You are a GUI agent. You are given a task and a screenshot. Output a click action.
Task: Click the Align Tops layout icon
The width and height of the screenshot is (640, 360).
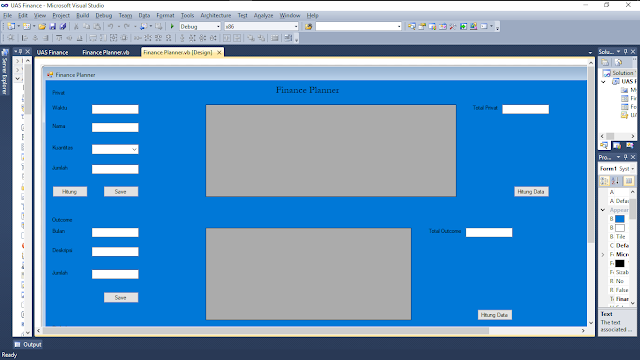59,38
